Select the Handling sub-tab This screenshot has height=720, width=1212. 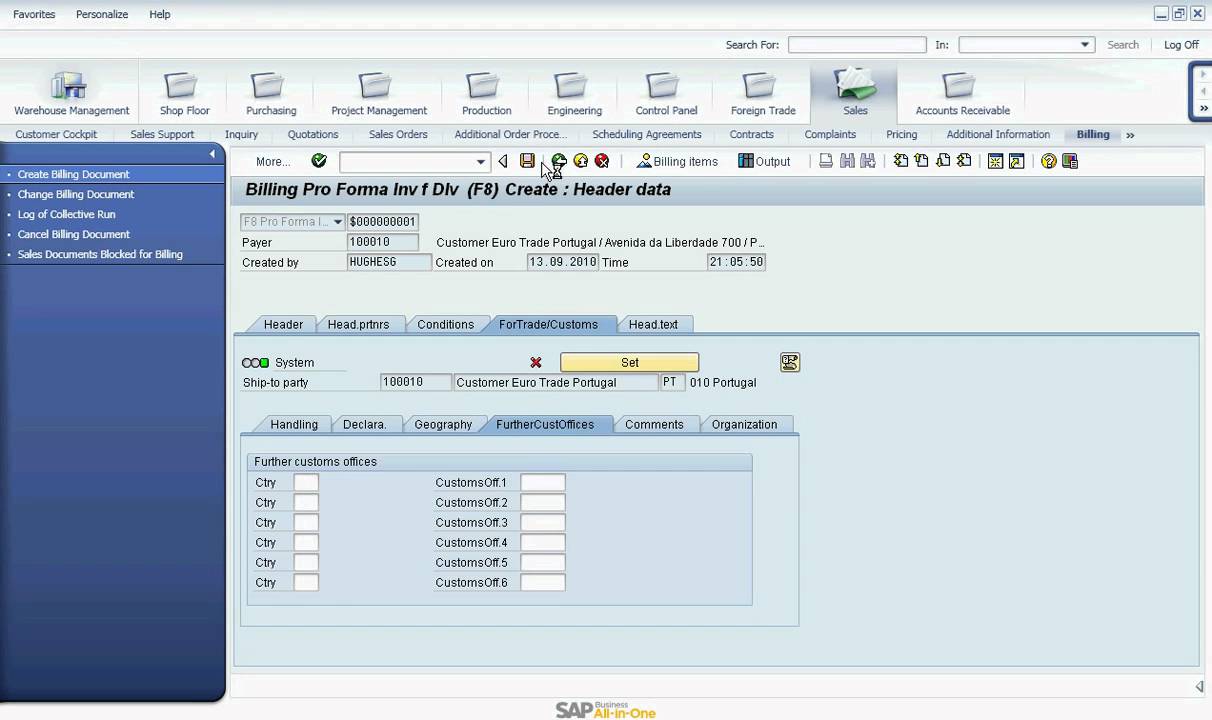[294, 424]
